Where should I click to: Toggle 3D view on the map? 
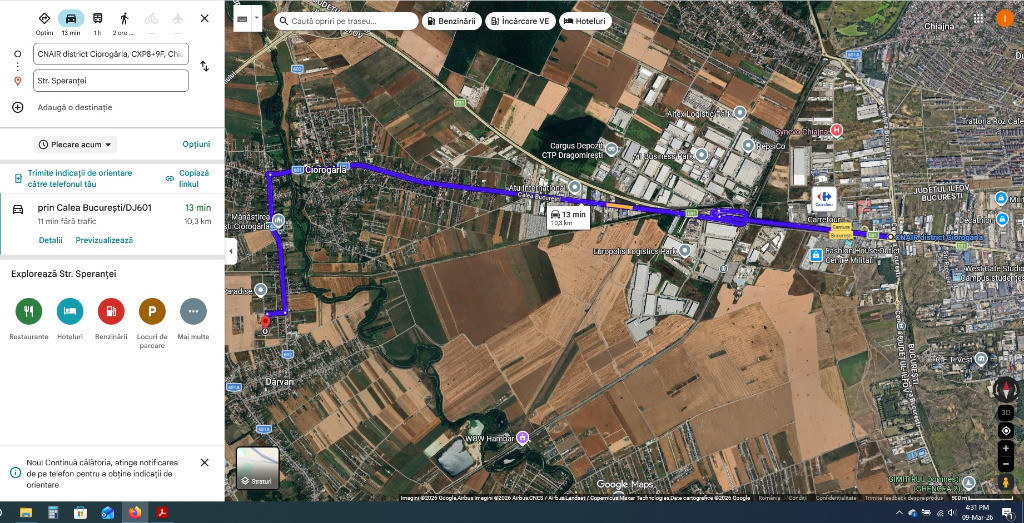click(x=1006, y=413)
